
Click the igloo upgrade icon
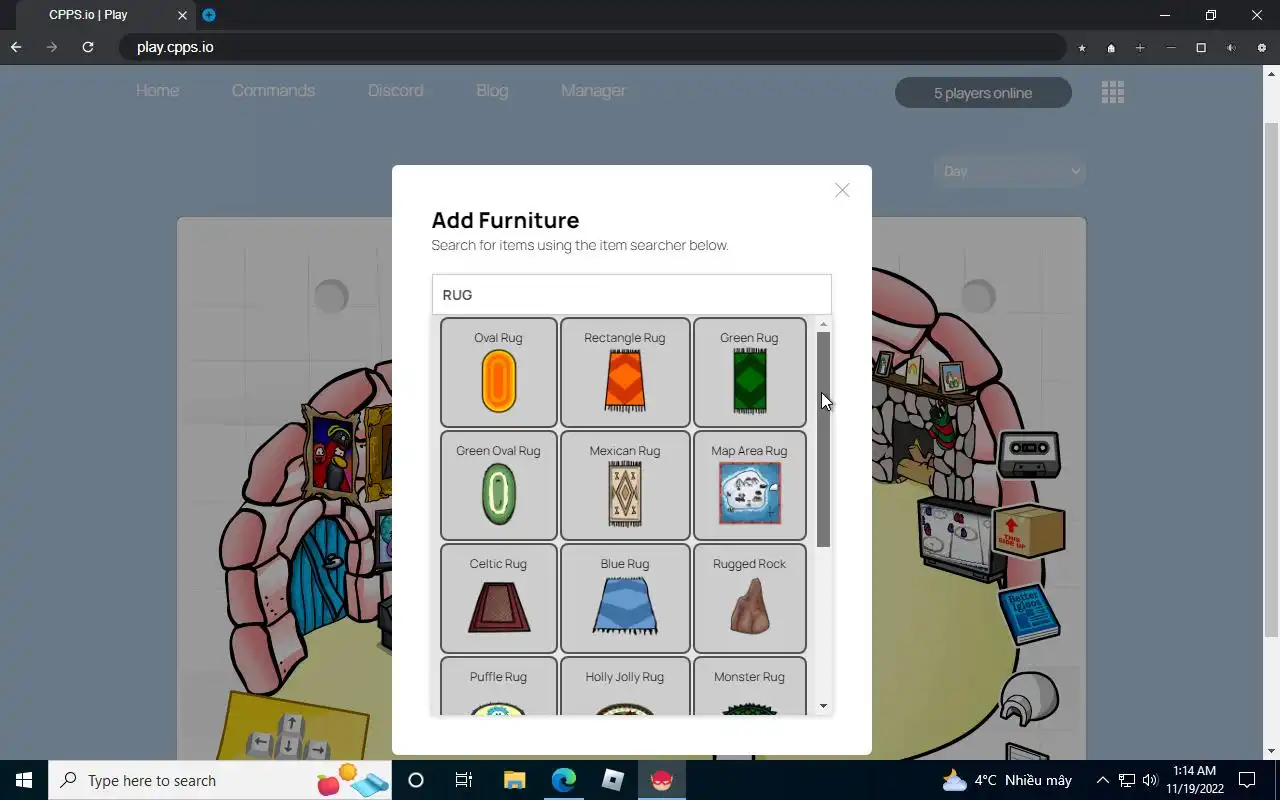coord(1029,700)
